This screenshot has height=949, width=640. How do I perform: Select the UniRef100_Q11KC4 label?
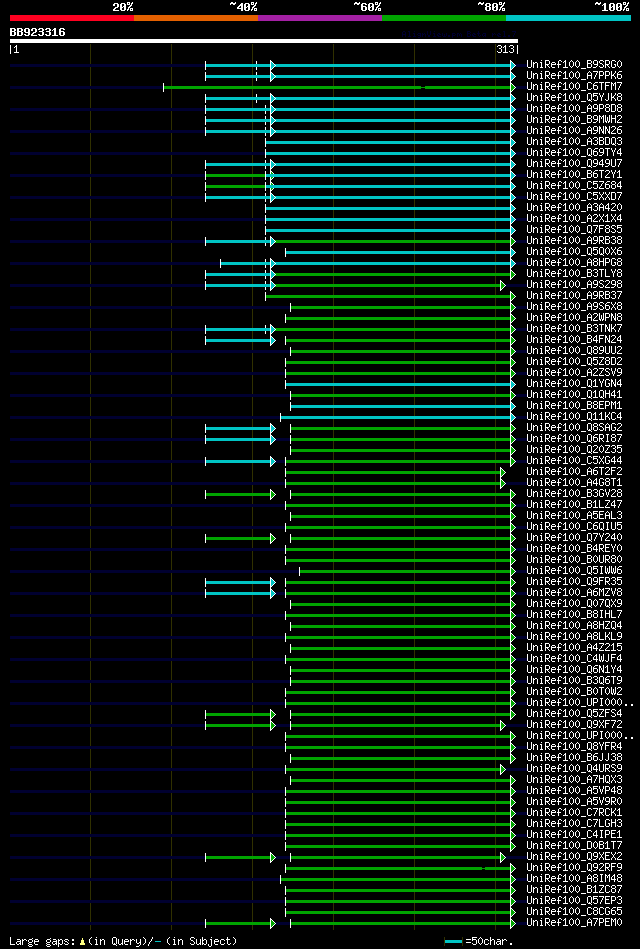click(575, 417)
